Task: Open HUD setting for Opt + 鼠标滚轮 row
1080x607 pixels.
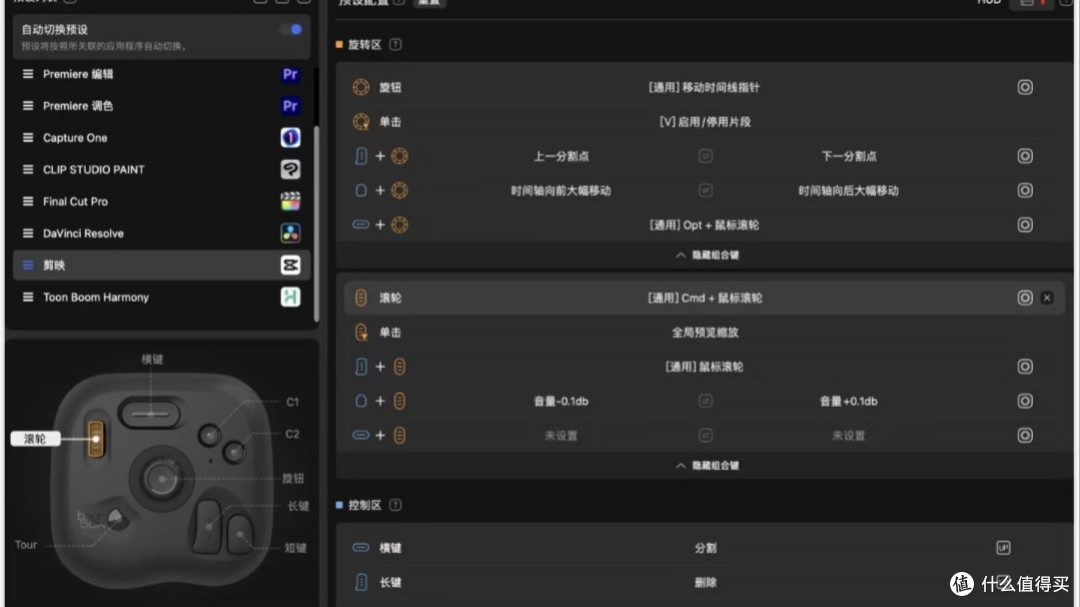Action: point(1025,225)
